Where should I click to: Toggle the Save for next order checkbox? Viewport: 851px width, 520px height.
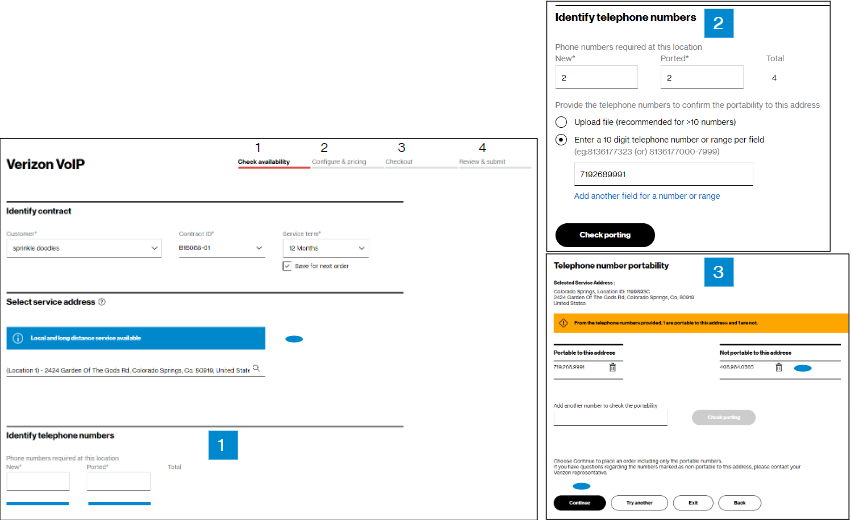coord(287,266)
